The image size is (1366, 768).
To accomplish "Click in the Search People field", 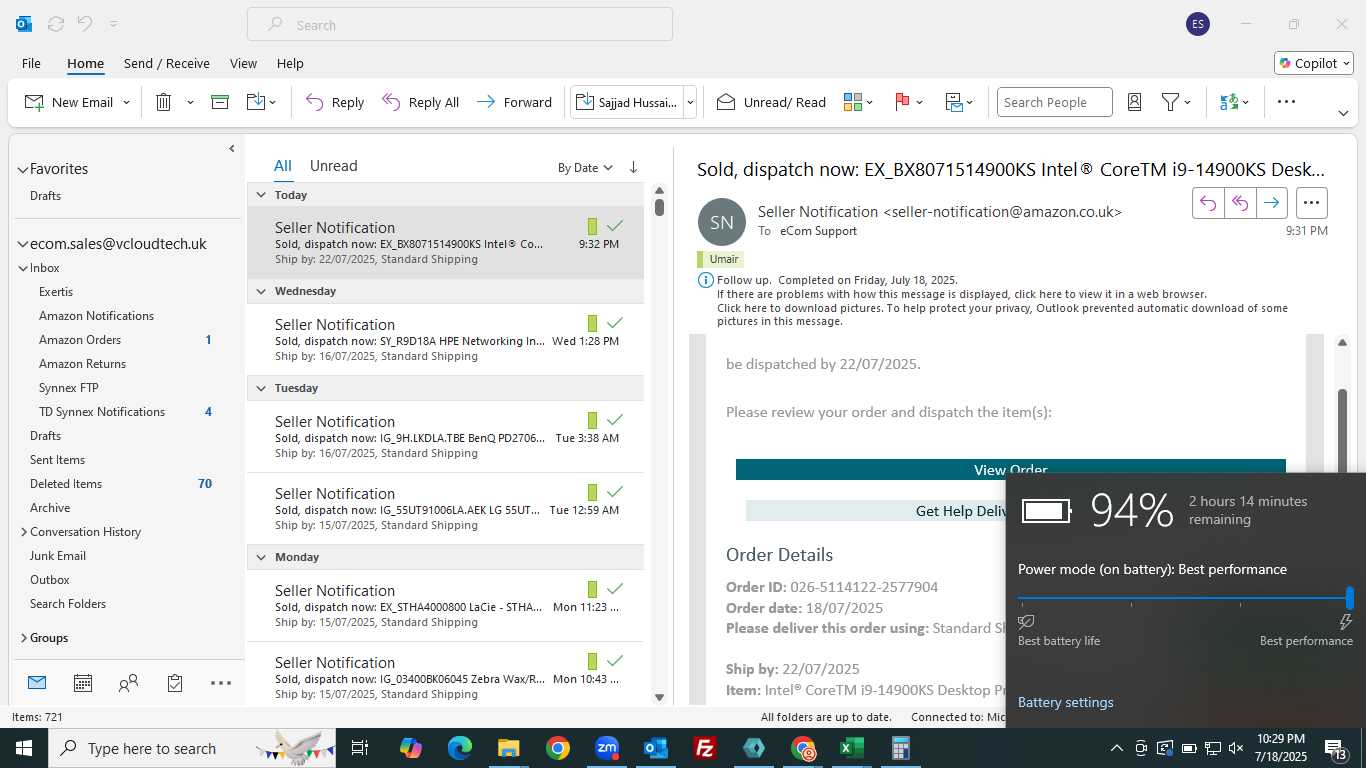I will (1054, 102).
